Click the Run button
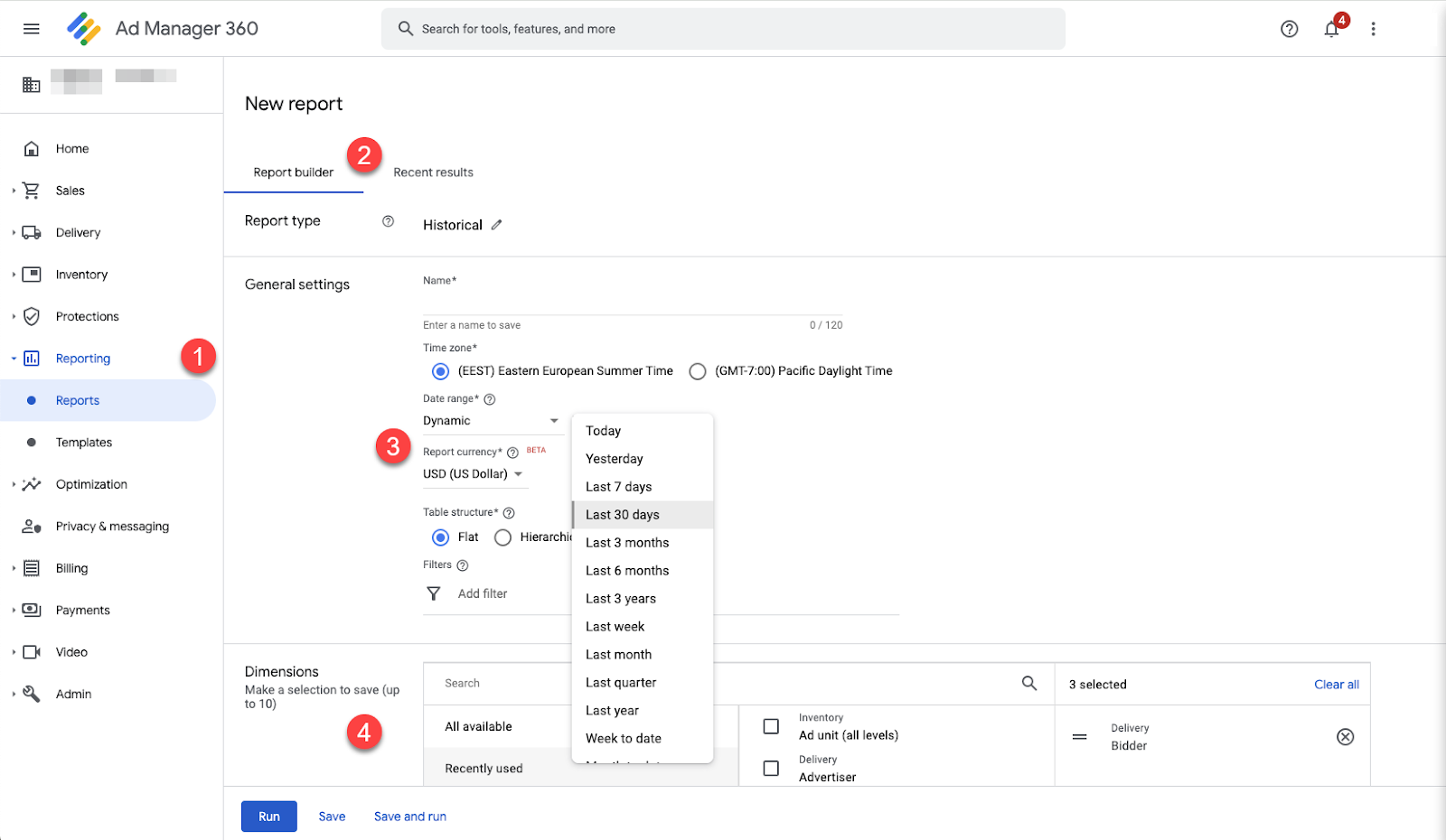Screen dimensions: 1446x840 coord(269,817)
